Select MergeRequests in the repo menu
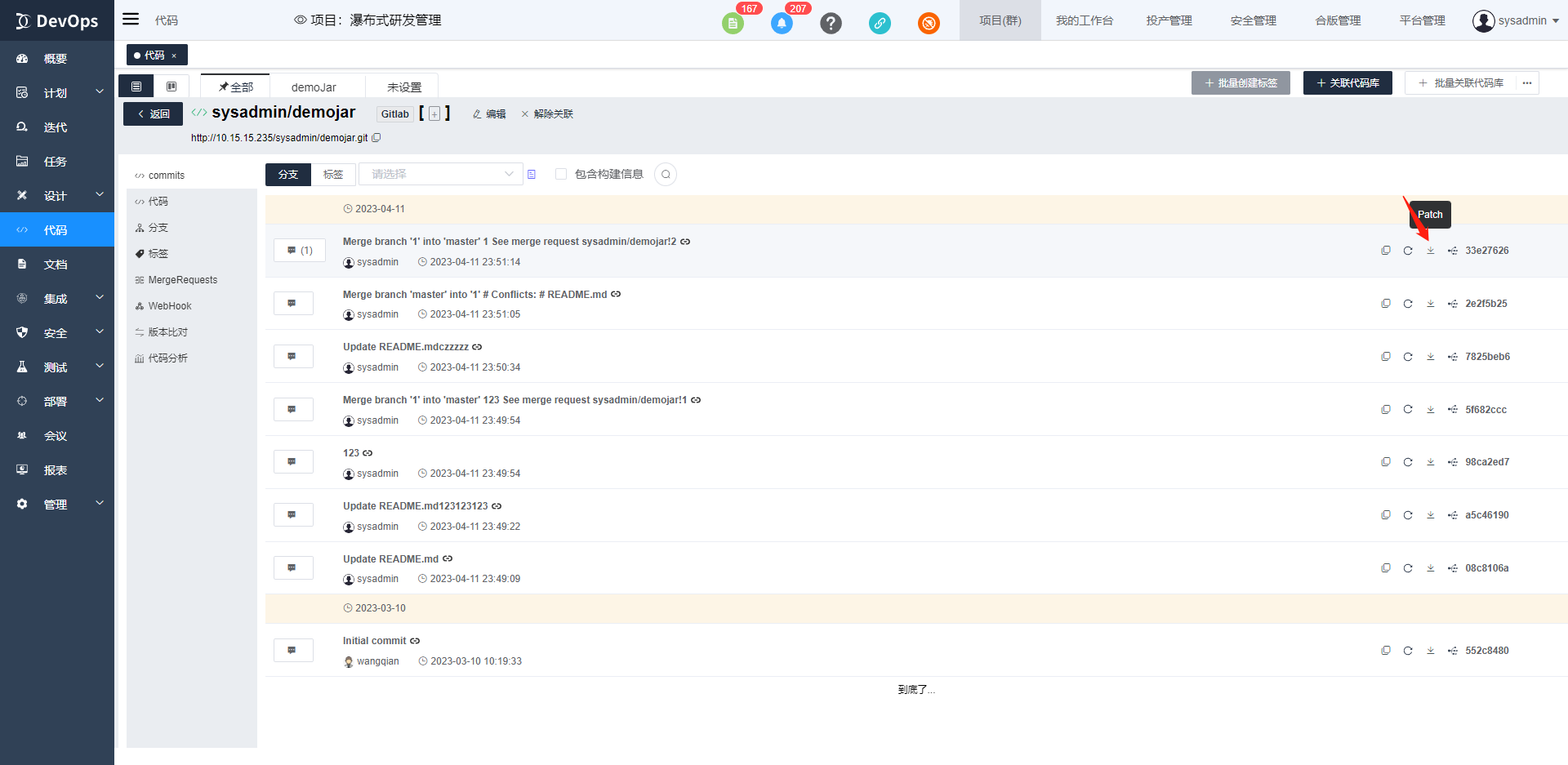1568x765 pixels. tap(182, 280)
